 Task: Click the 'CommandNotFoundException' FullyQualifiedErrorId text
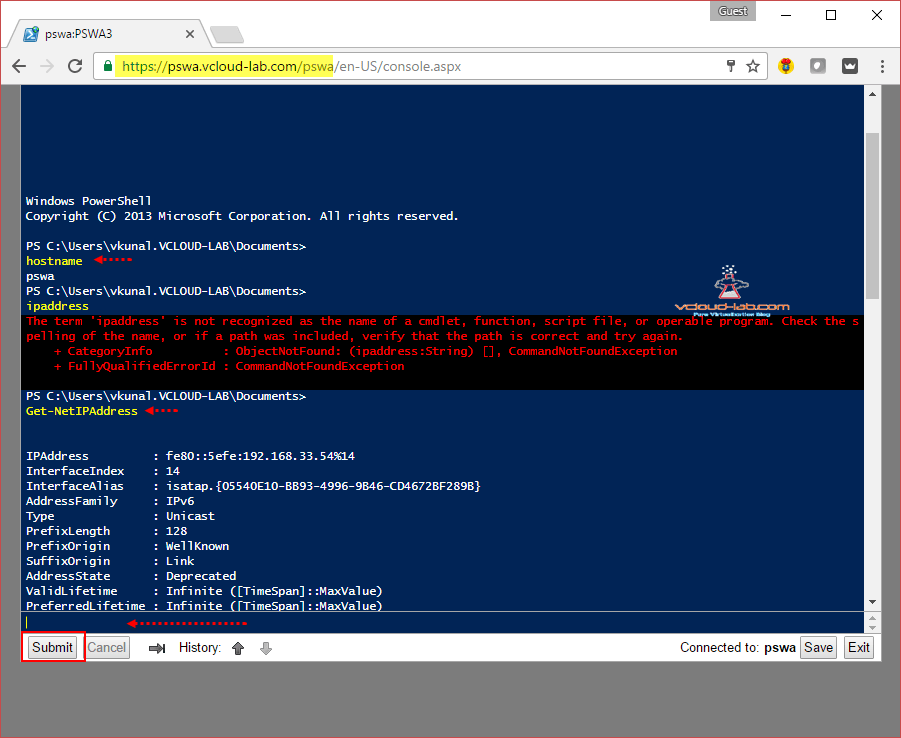(x=320, y=366)
